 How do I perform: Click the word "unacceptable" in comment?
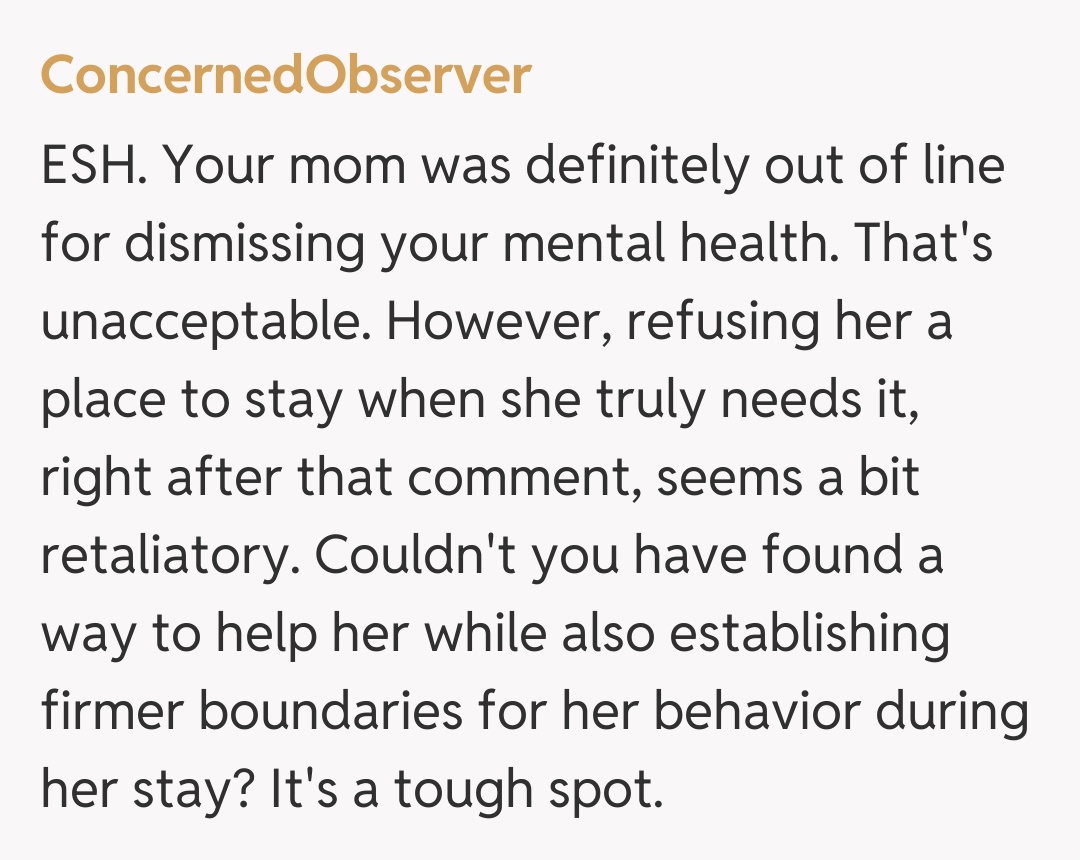click(205, 323)
